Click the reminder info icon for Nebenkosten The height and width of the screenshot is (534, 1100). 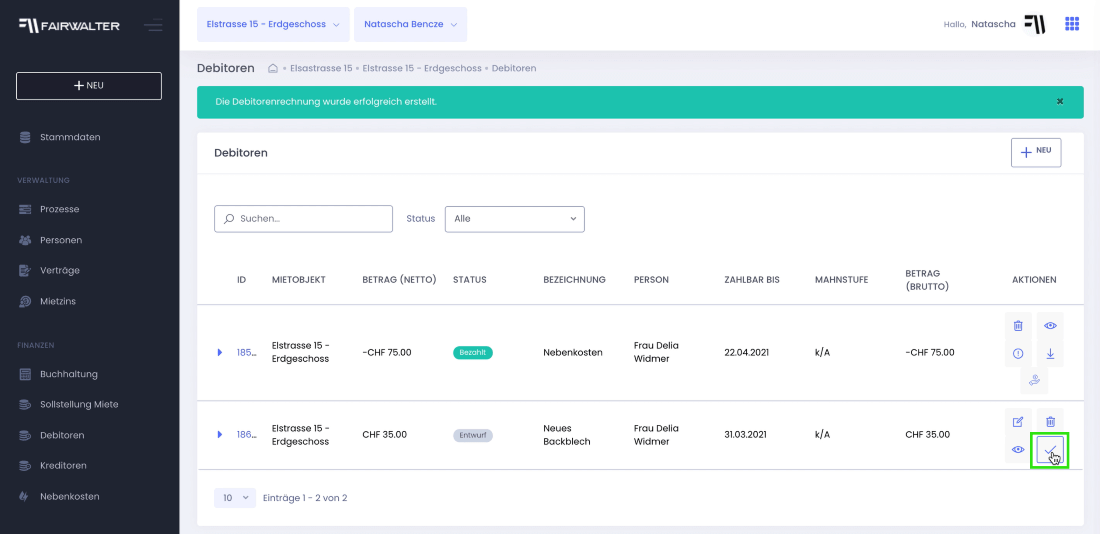[x=1018, y=353]
